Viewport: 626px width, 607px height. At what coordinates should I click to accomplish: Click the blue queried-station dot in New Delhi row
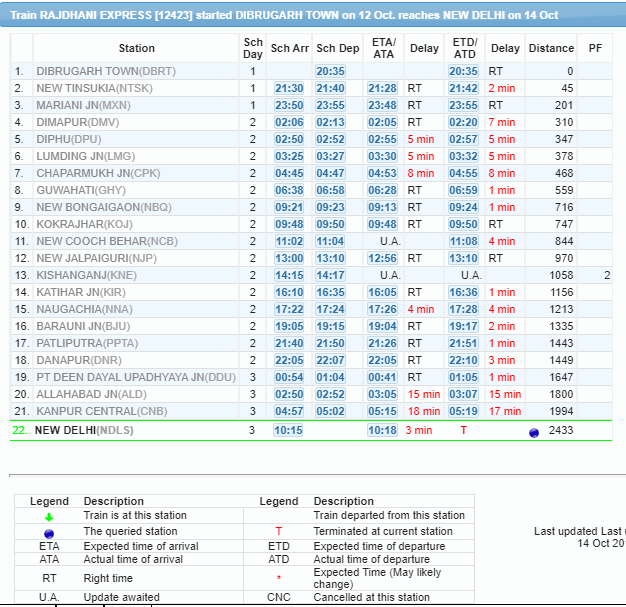point(534,433)
